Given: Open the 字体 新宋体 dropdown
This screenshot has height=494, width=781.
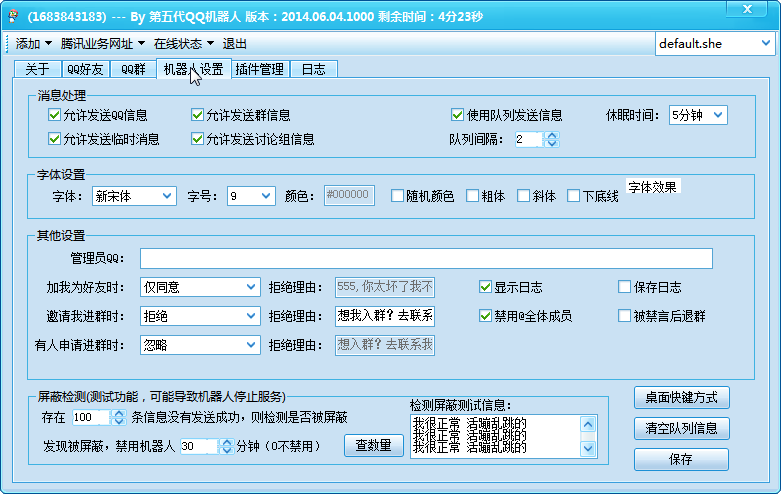Looking at the screenshot, I should point(134,196).
